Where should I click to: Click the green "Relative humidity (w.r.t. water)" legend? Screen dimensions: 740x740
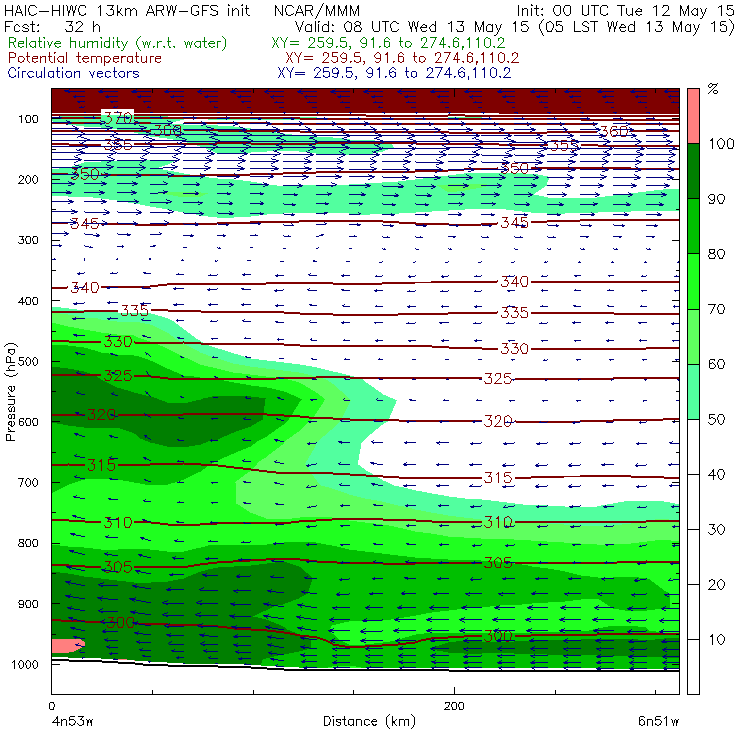point(118,43)
